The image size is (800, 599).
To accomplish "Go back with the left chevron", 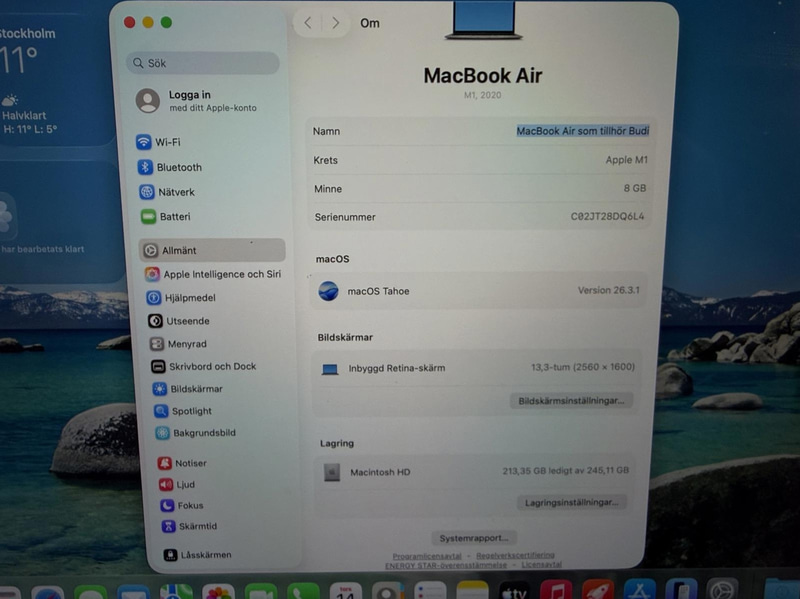I will pyautogui.click(x=308, y=22).
